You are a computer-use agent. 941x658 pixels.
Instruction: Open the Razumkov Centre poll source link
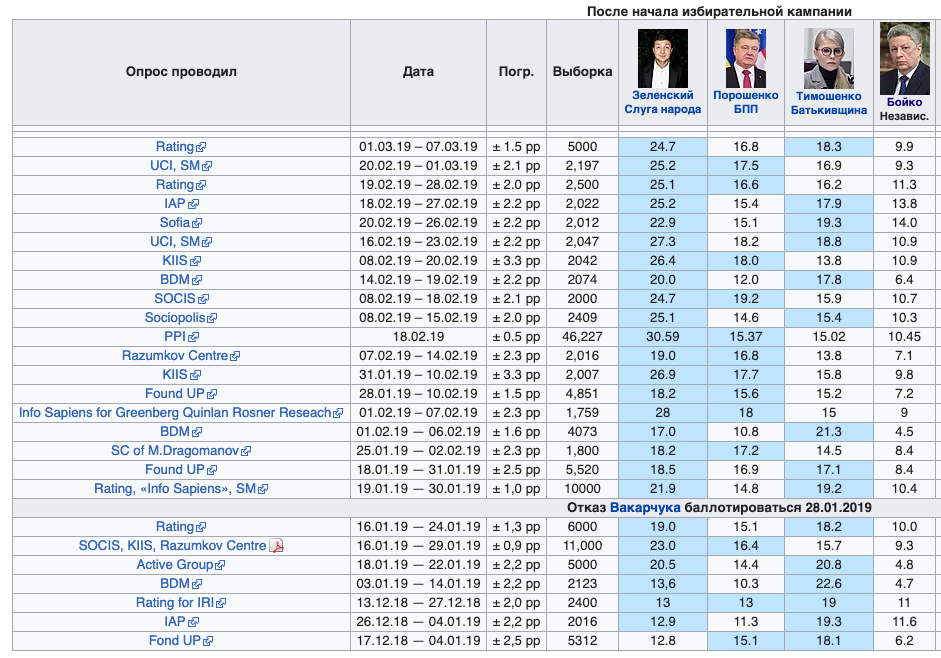coord(175,356)
